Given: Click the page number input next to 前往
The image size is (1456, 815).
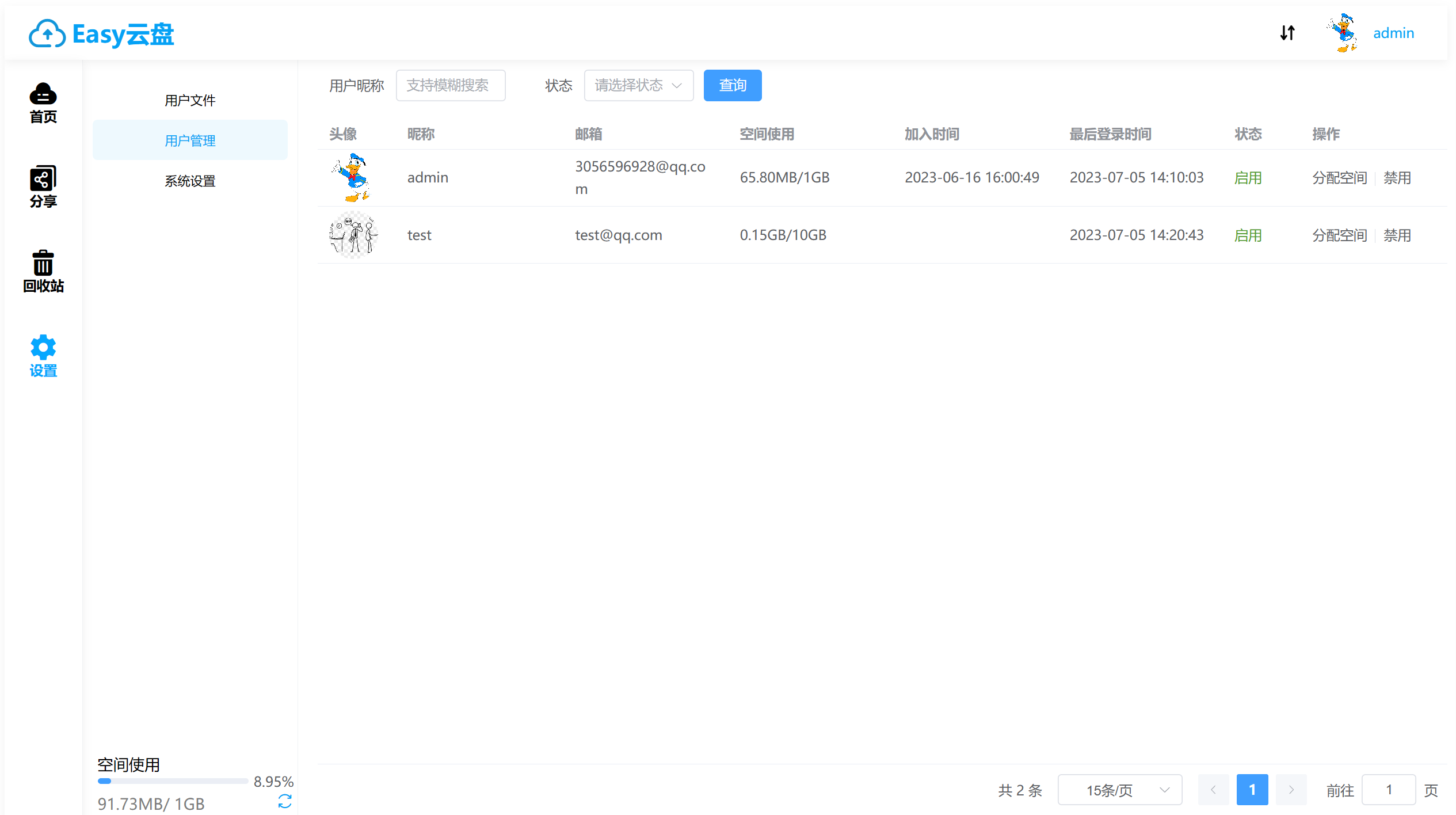Looking at the screenshot, I should (1388, 790).
